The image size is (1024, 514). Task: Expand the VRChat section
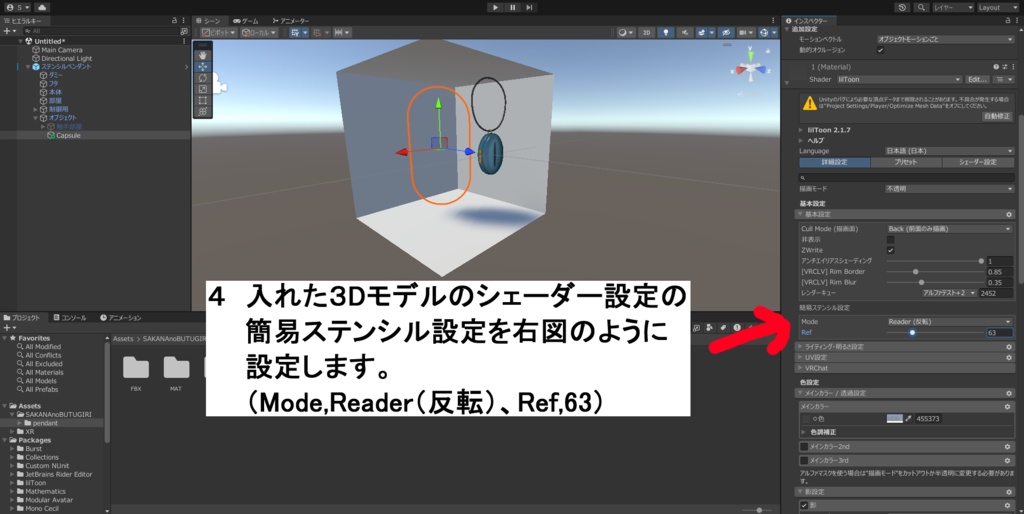pyautogui.click(x=904, y=368)
